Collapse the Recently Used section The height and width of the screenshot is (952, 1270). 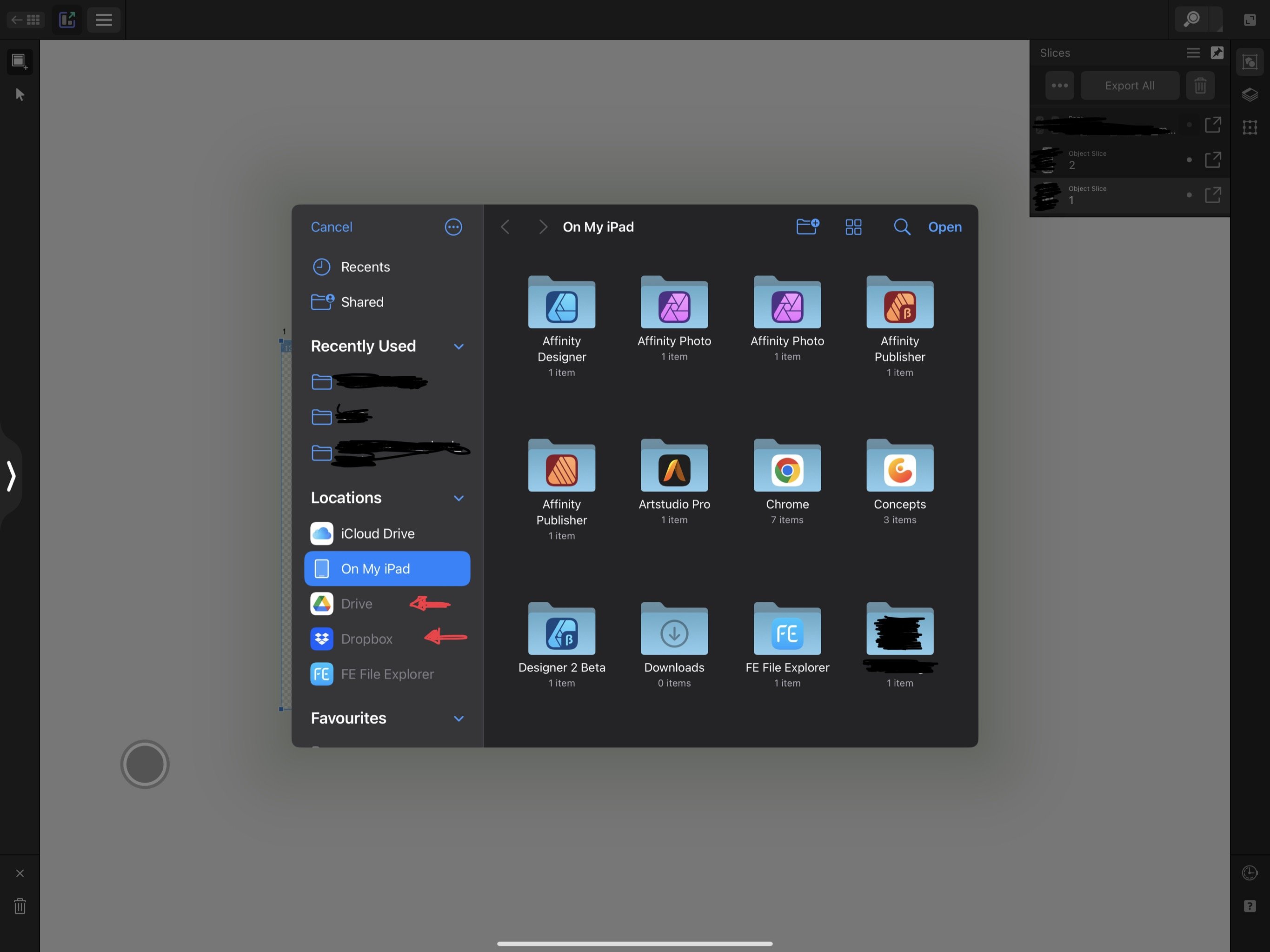tap(458, 346)
